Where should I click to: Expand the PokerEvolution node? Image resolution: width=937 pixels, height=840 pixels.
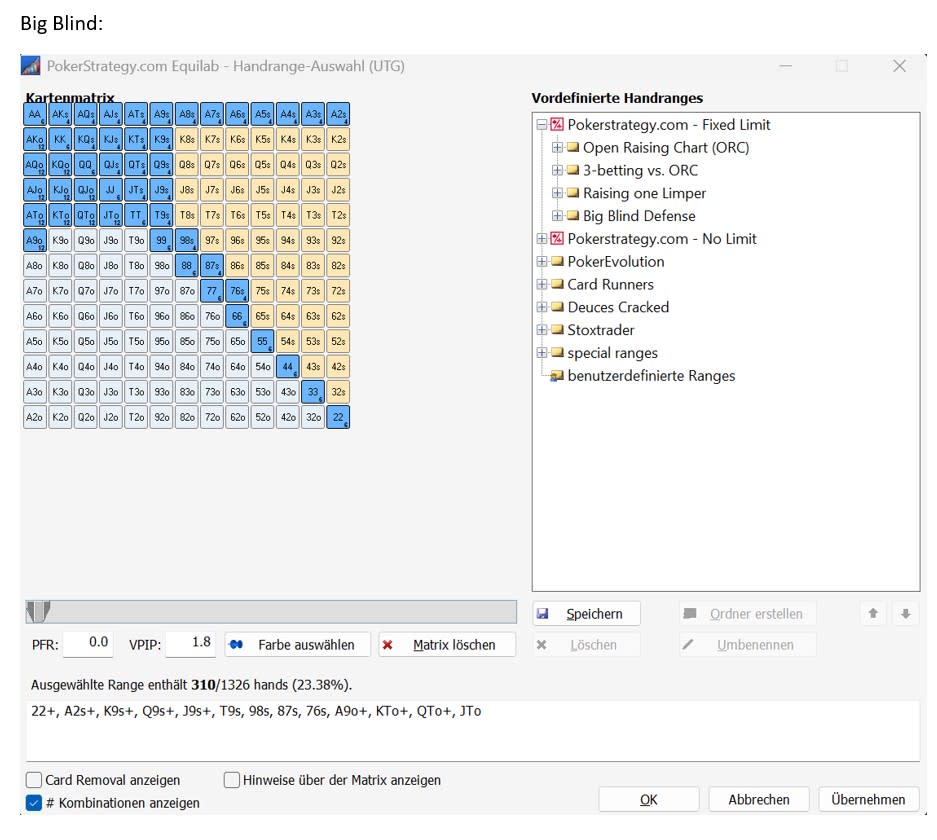541,261
